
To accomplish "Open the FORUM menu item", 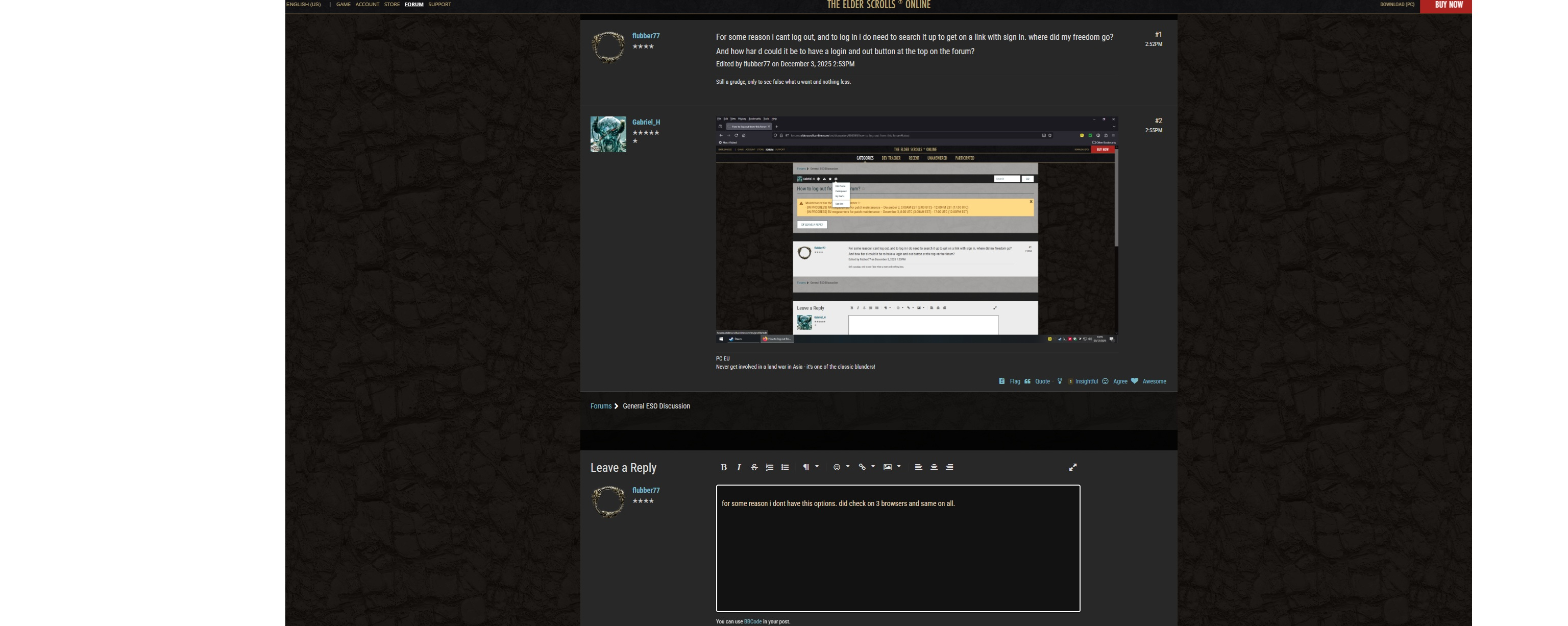I will [413, 4].
